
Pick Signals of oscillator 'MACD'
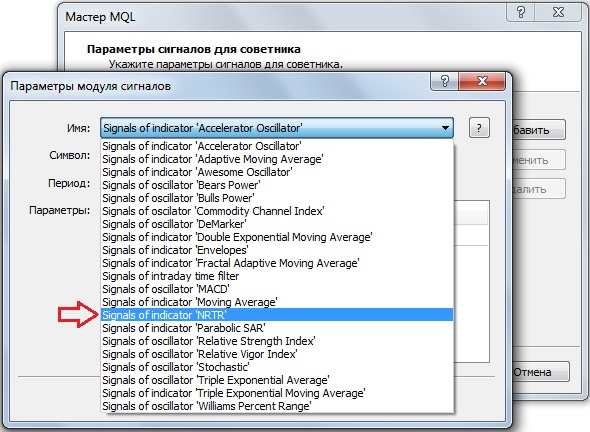coord(277,289)
